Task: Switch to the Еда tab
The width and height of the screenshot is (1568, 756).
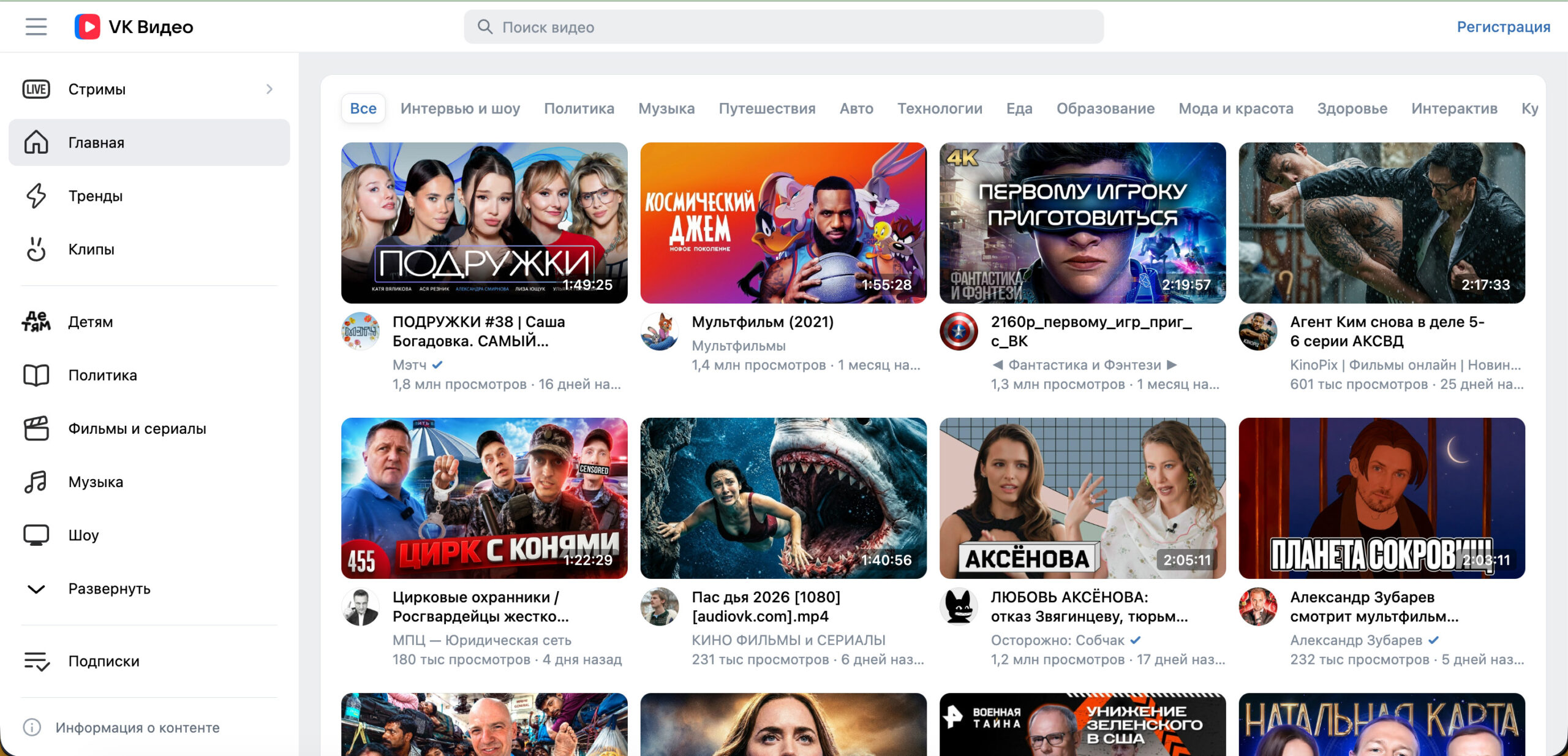Action: click(x=1019, y=108)
